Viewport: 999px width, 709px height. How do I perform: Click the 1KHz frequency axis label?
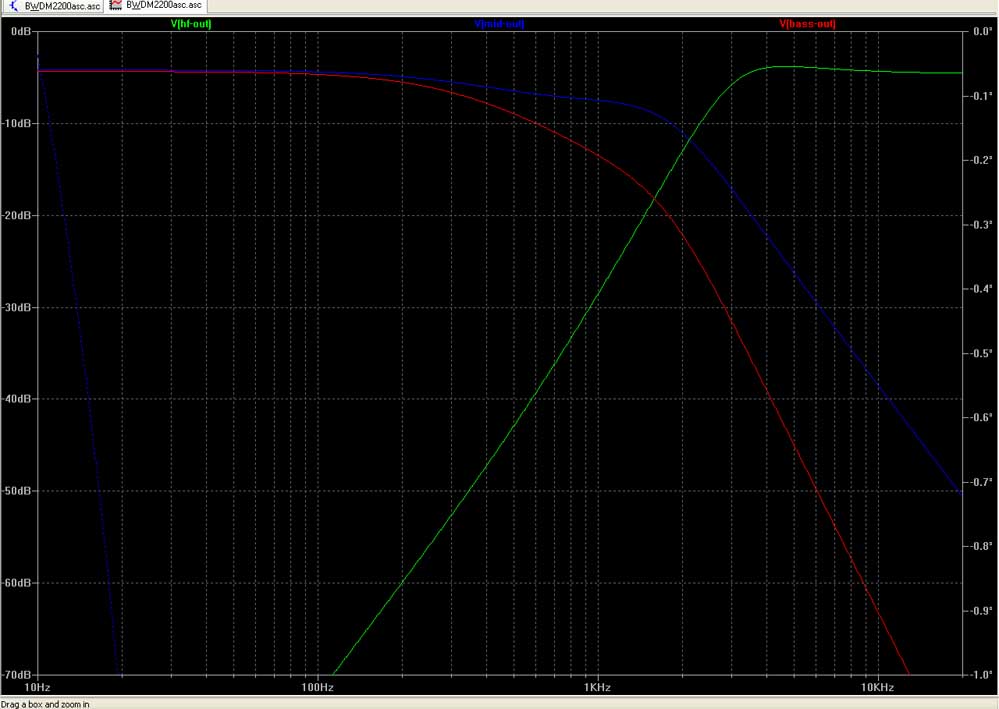(597, 687)
